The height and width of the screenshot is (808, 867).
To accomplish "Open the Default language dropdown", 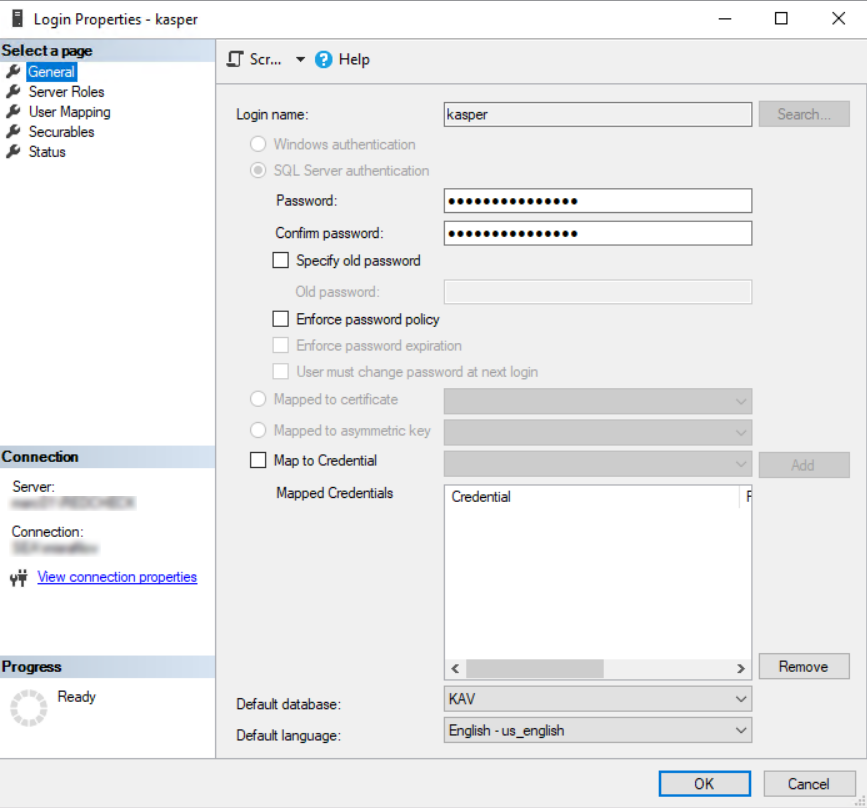I will point(741,730).
